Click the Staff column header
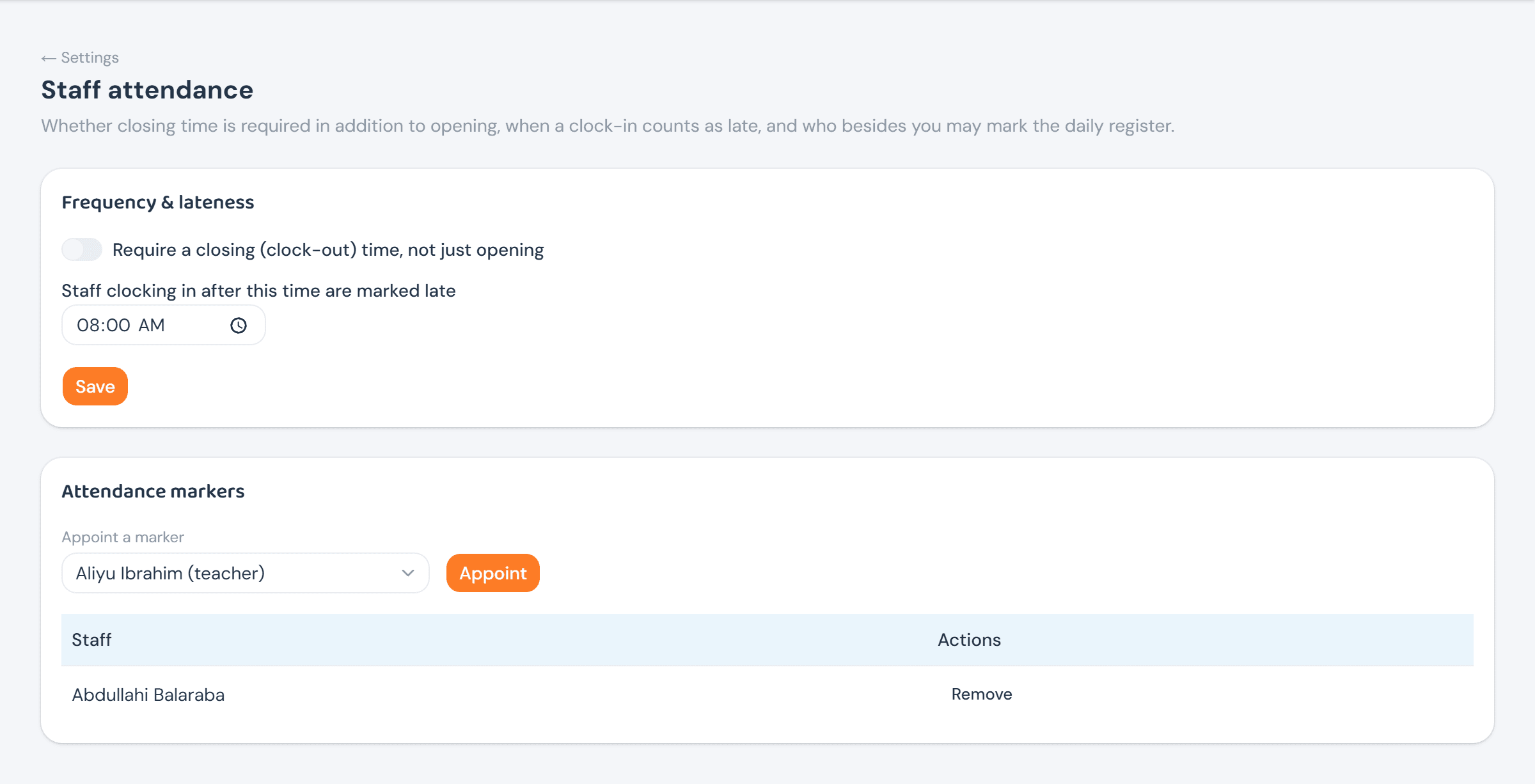The width and height of the screenshot is (1535, 784). coord(91,639)
